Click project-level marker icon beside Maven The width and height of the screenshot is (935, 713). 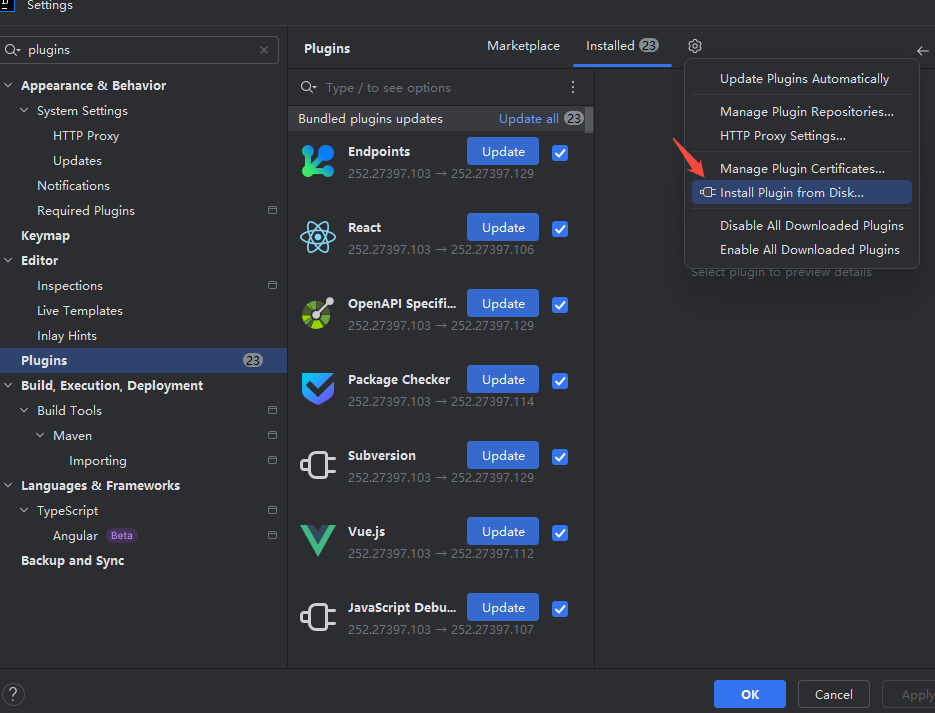click(x=273, y=435)
